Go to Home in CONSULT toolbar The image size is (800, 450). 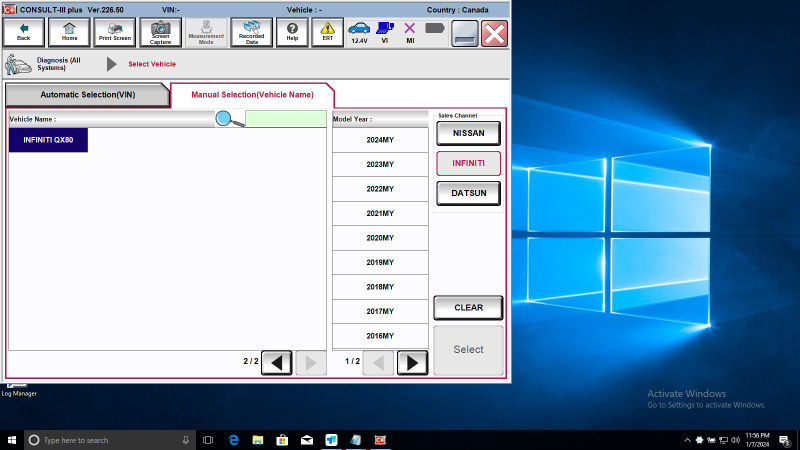click(x=69, y=33)
